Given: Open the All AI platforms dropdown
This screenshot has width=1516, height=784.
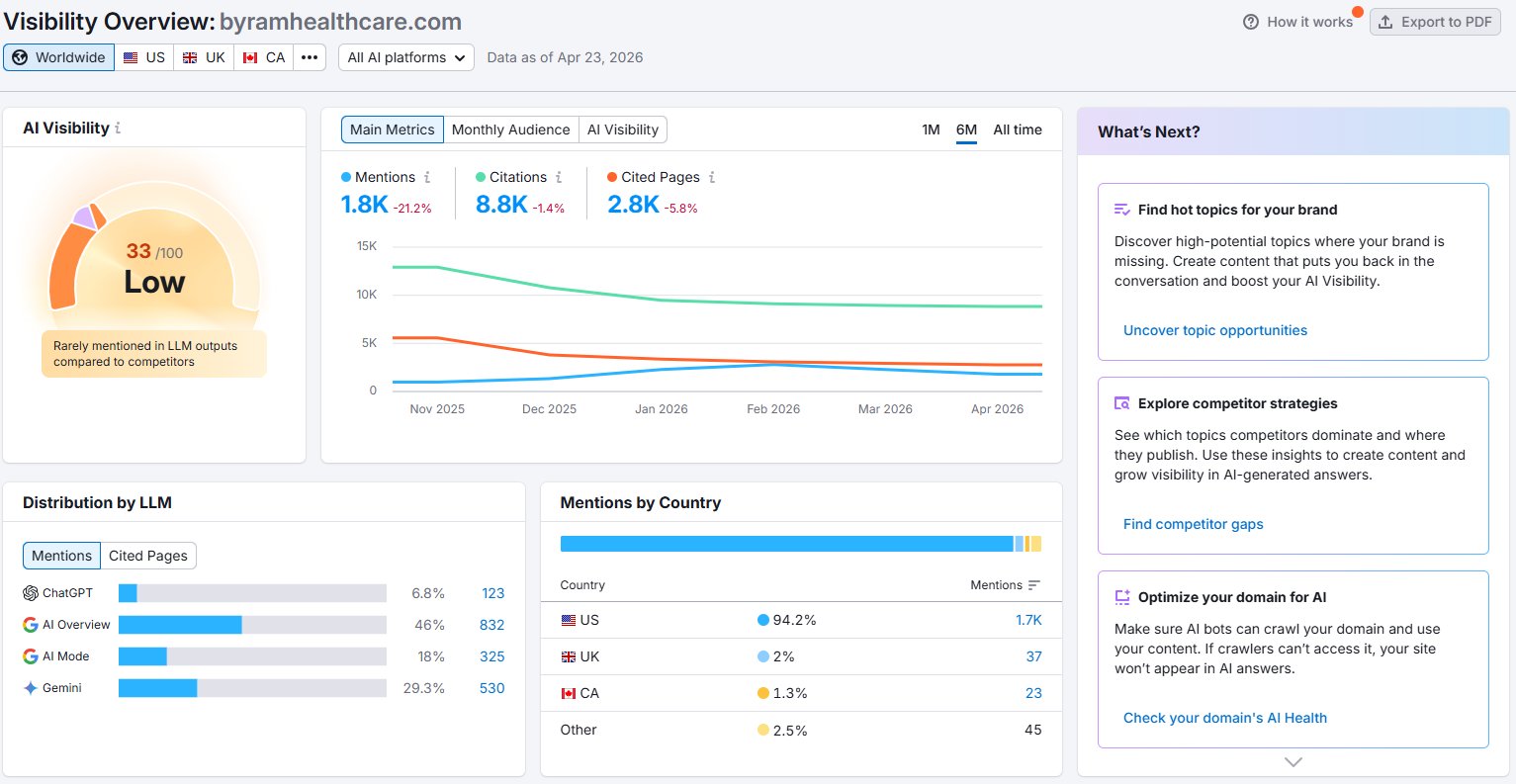Looking at the screenshot, I should (x=406, y=57).
